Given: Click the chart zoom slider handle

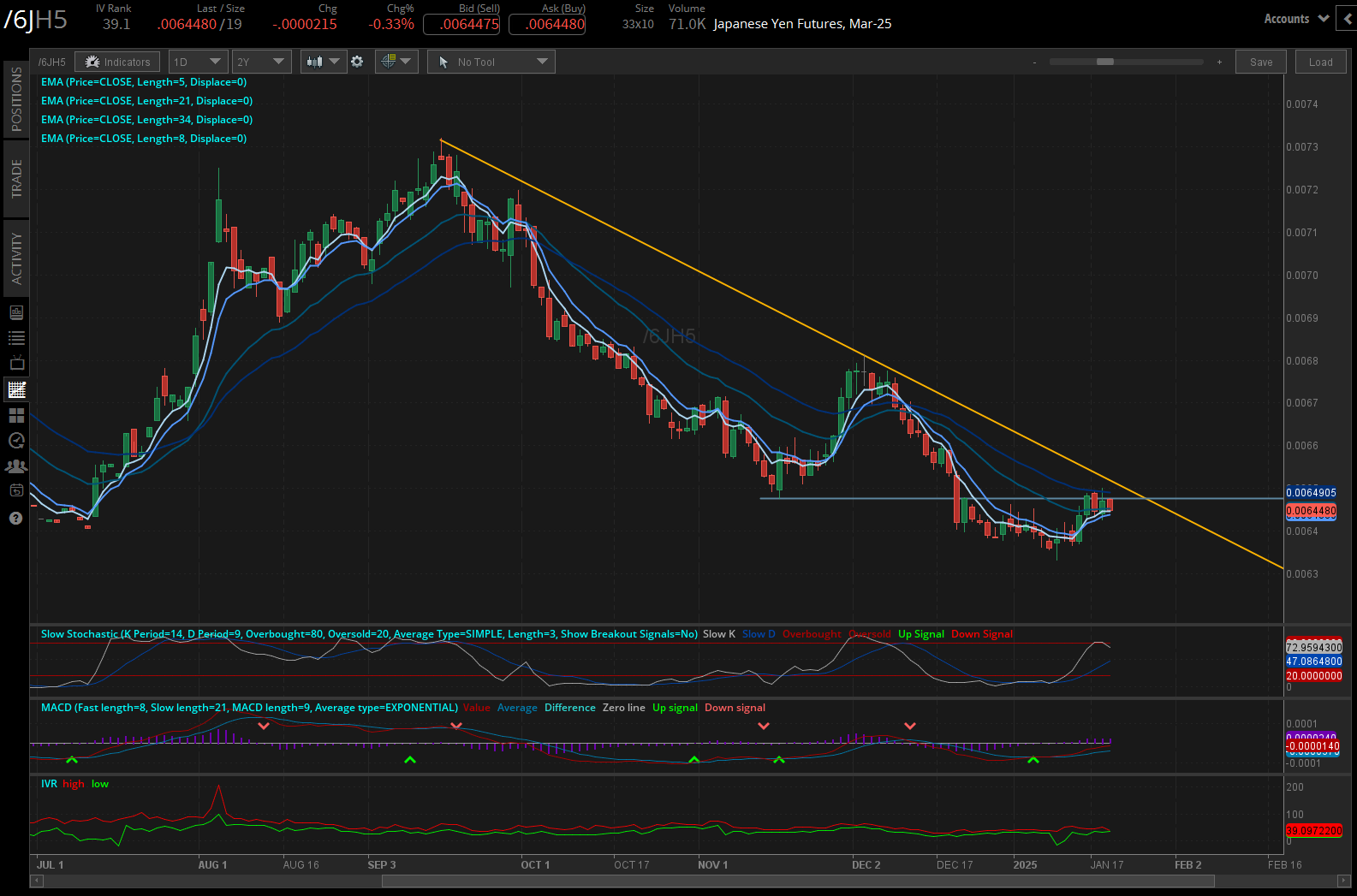Looking at the screenshot, I should (x=1104, y=62).
